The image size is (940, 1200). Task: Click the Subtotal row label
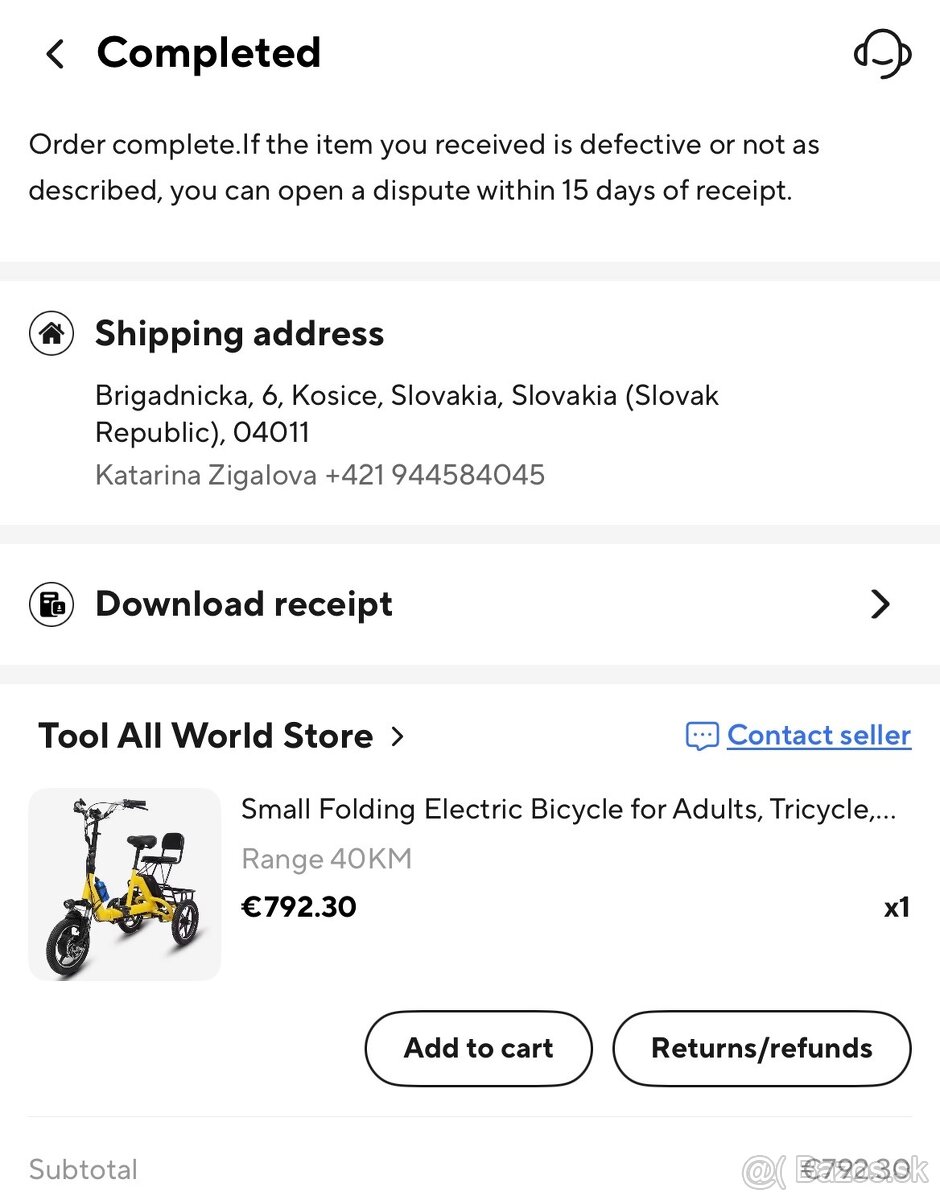click(x=83, y=1169)
